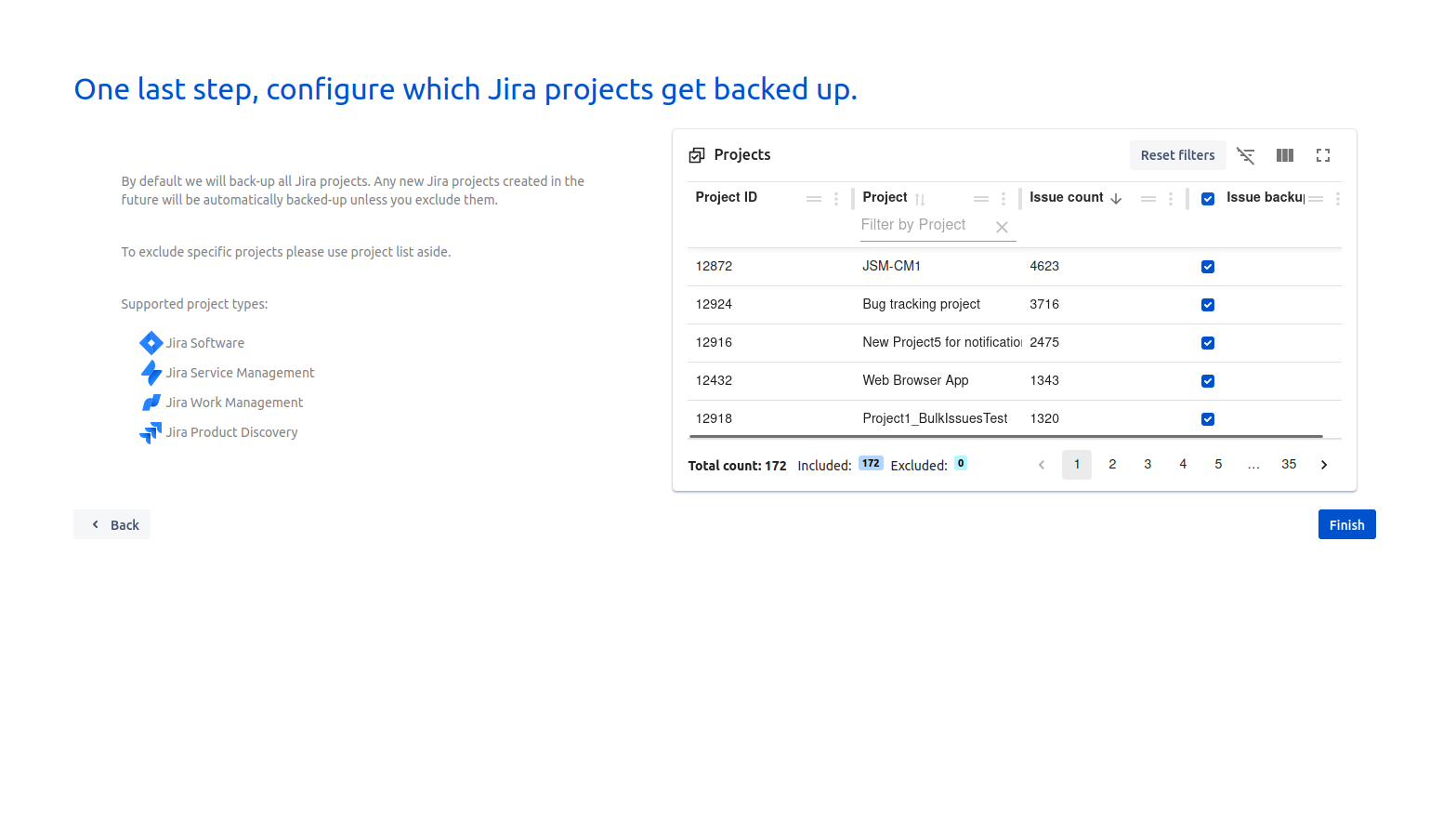Go to page 2 of the project list

point(1112,464)
